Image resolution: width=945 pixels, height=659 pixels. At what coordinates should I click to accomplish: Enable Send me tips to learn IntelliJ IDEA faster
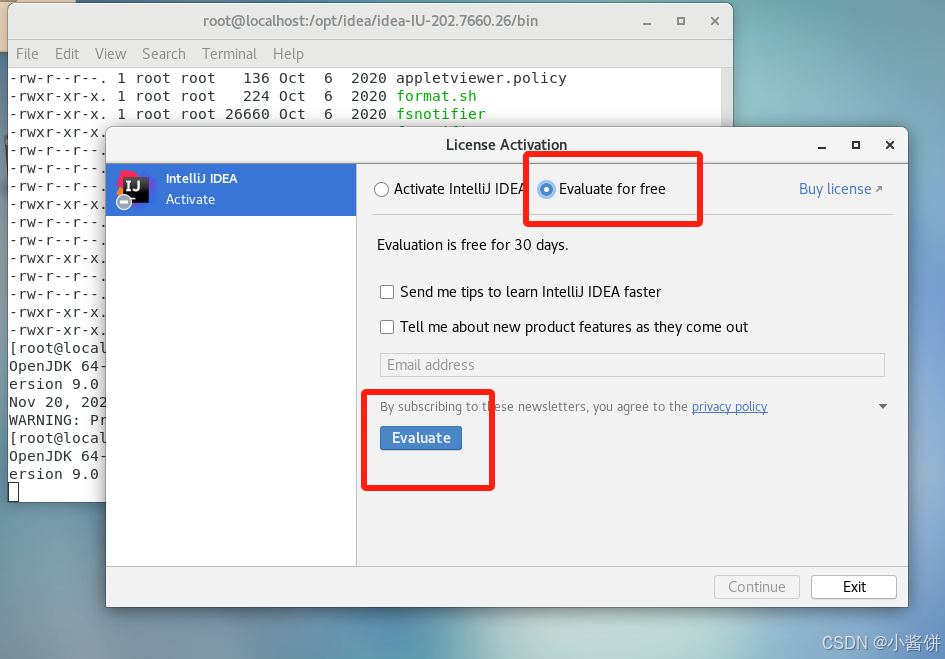pos(387,292)
